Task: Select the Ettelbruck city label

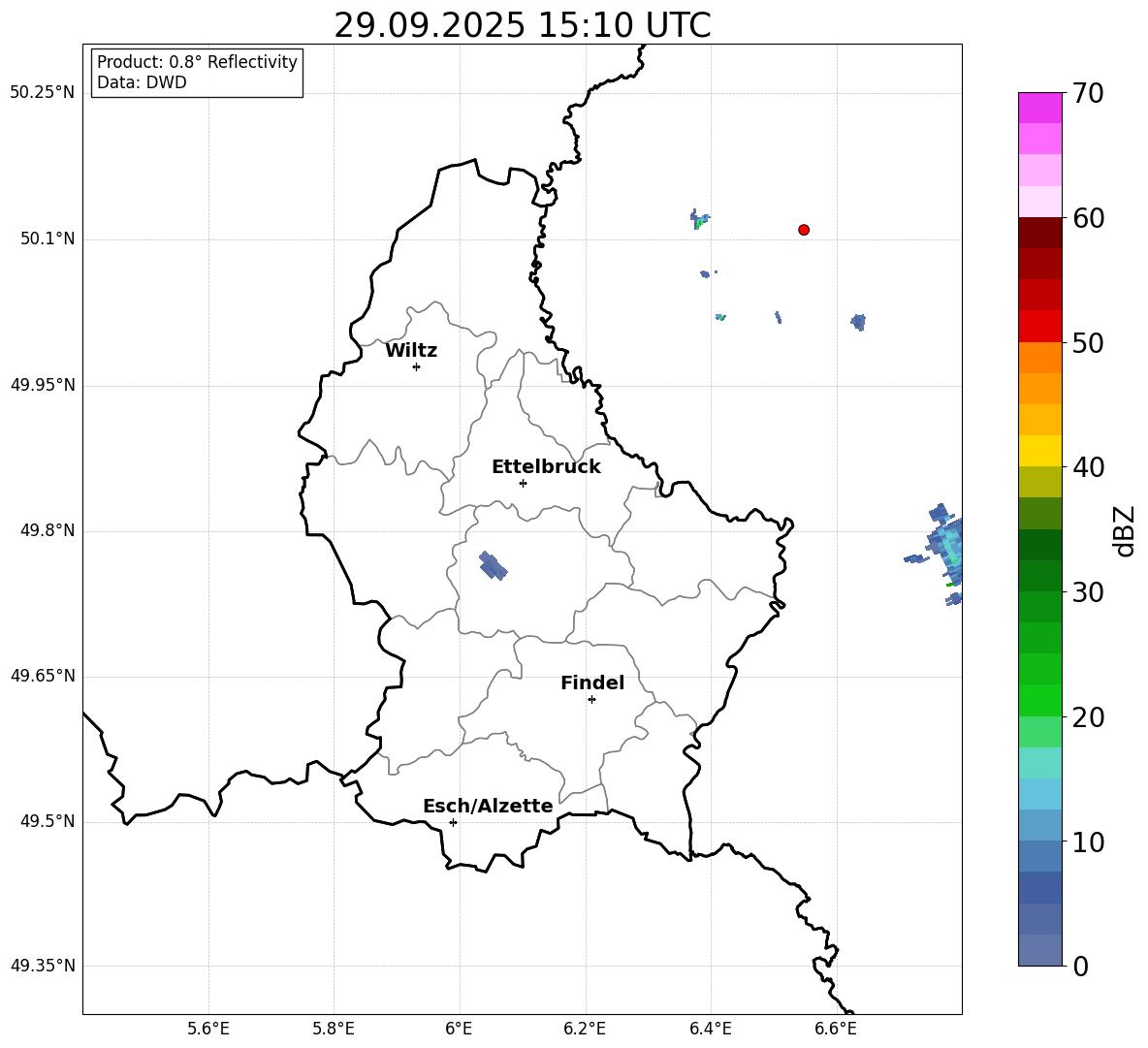Action: click(546, 467)
